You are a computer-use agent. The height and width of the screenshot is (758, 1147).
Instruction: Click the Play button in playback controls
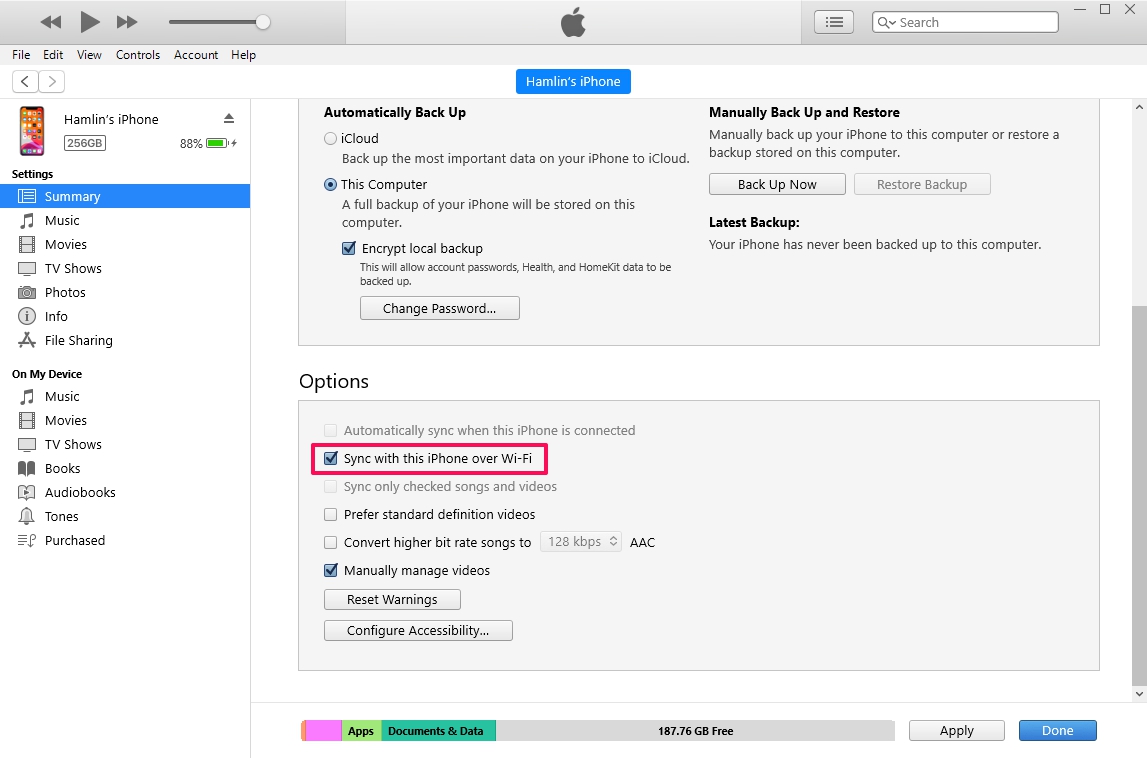[90, 22]
